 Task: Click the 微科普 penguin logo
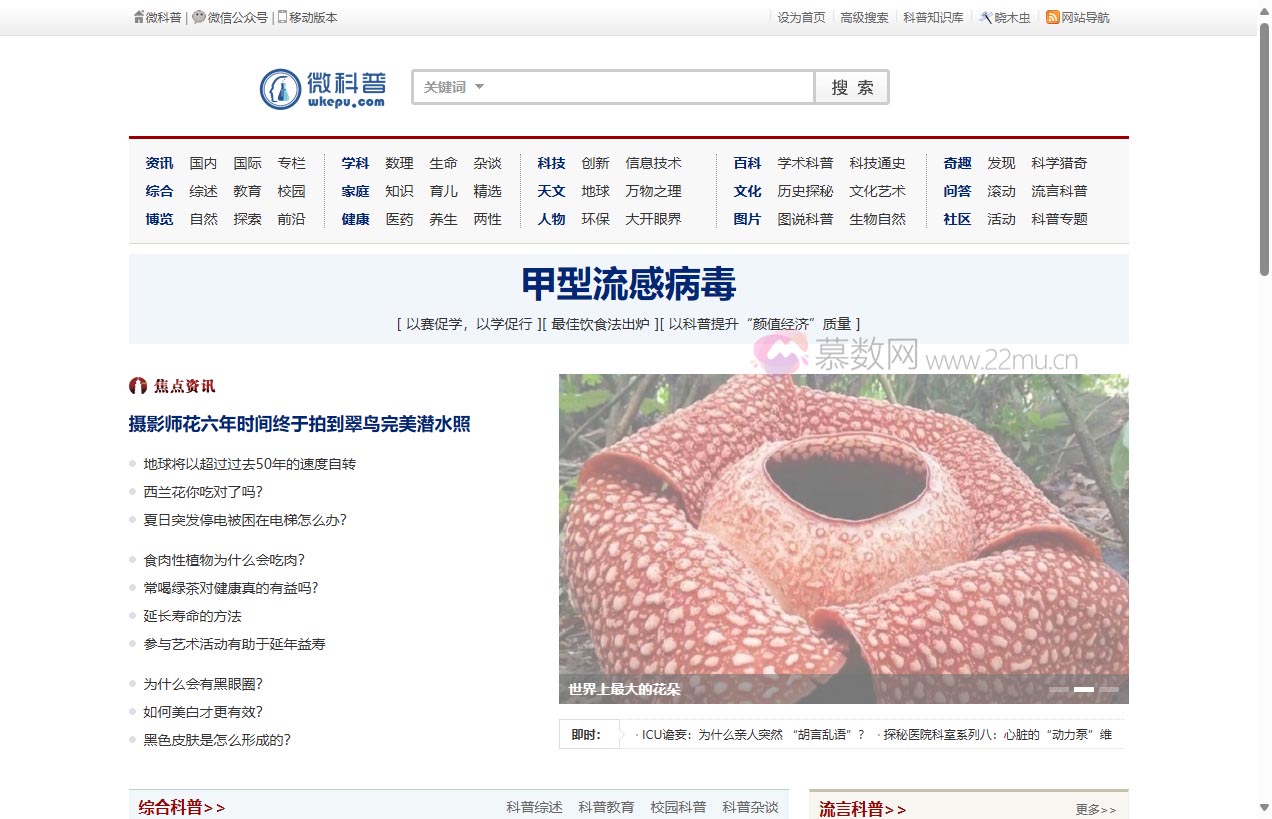[280, 88]
